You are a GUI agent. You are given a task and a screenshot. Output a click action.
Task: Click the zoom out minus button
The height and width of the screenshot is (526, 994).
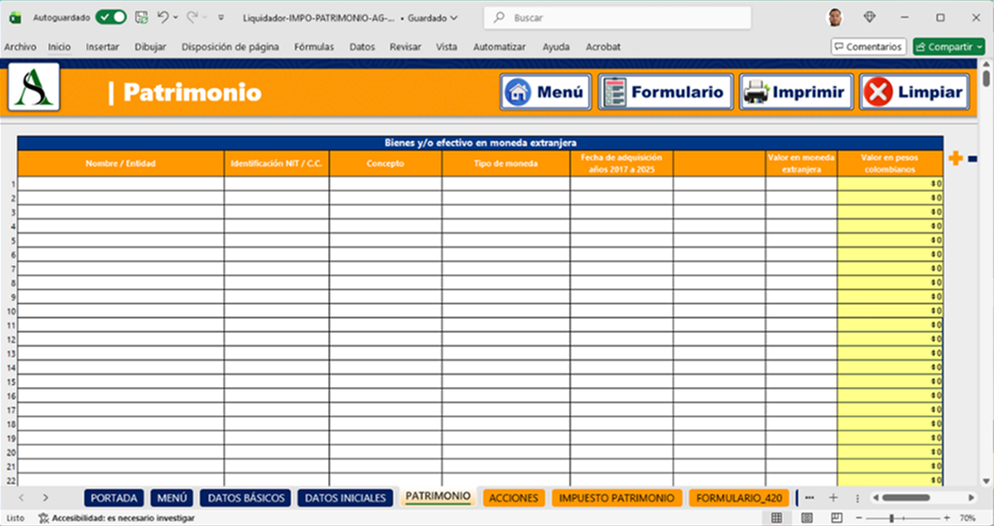(859, 518)
